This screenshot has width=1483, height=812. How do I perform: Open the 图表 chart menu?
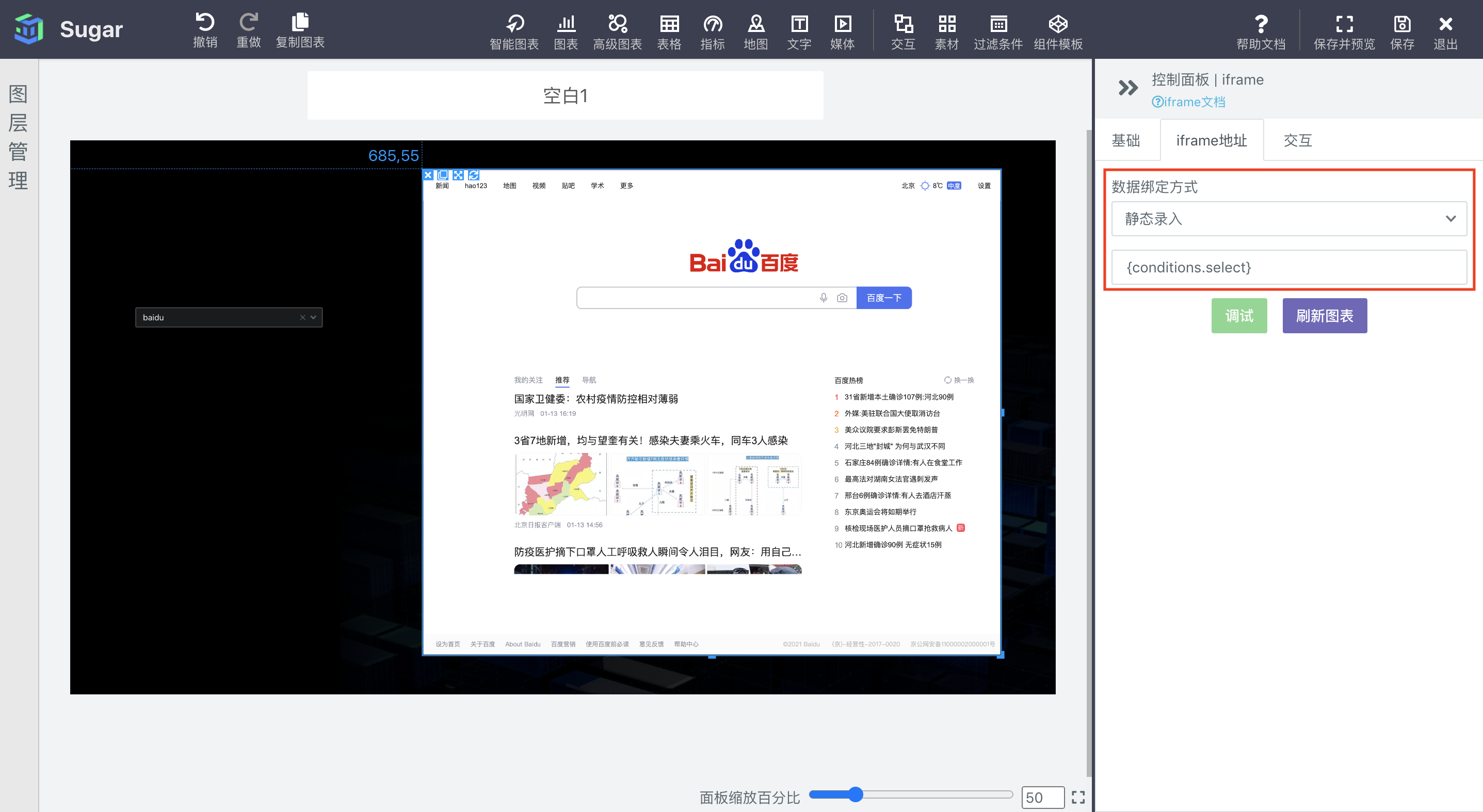(566, 31)
